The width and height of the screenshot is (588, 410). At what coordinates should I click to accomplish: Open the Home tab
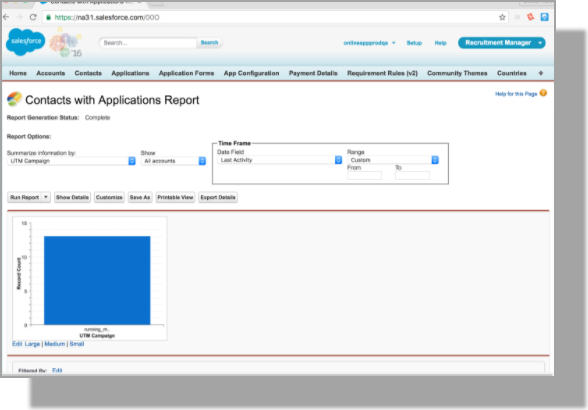(x=18, y=73)
